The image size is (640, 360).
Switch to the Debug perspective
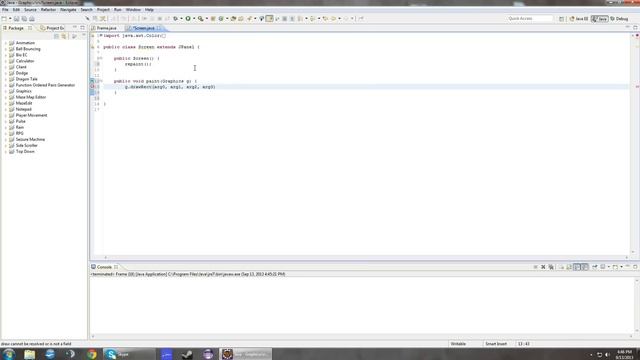[x=619, y=19]
